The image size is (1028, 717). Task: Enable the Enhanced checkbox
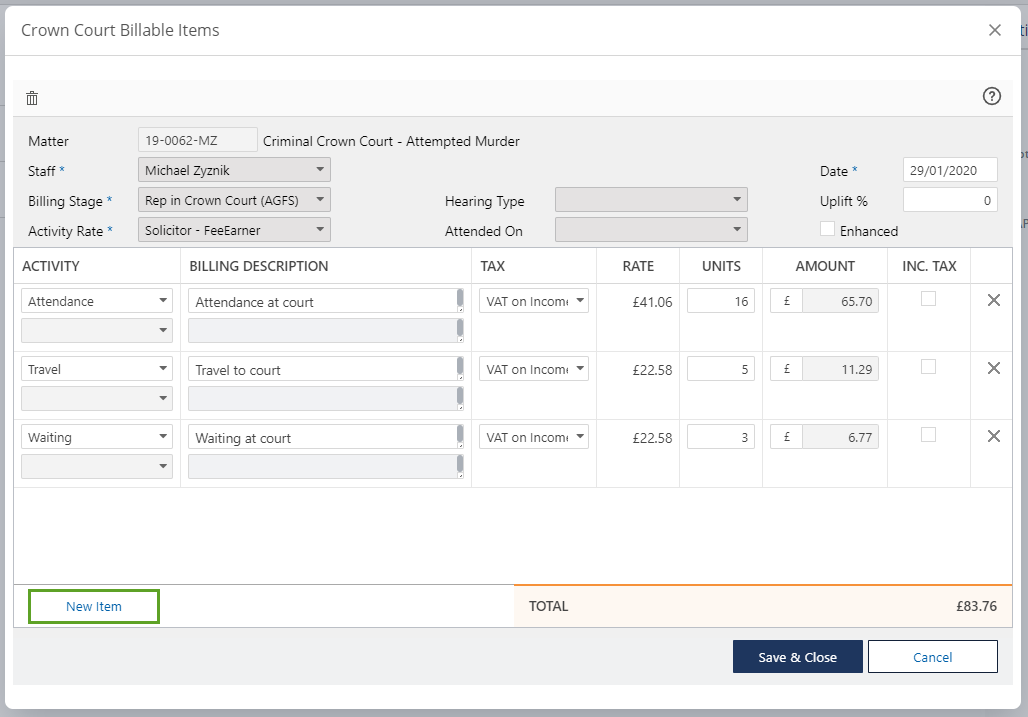click(827, 229)
